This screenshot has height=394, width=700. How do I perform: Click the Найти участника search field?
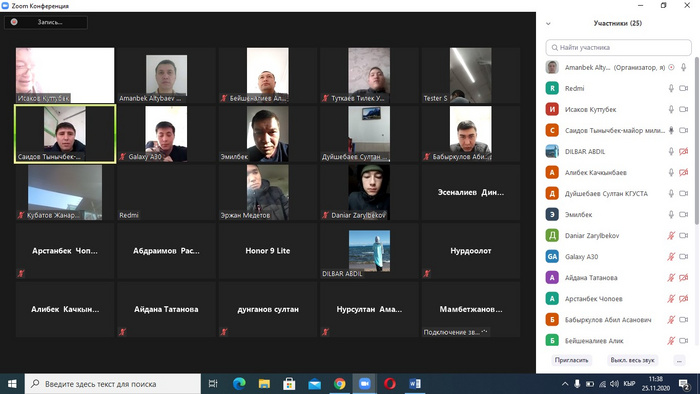point(618,47)
